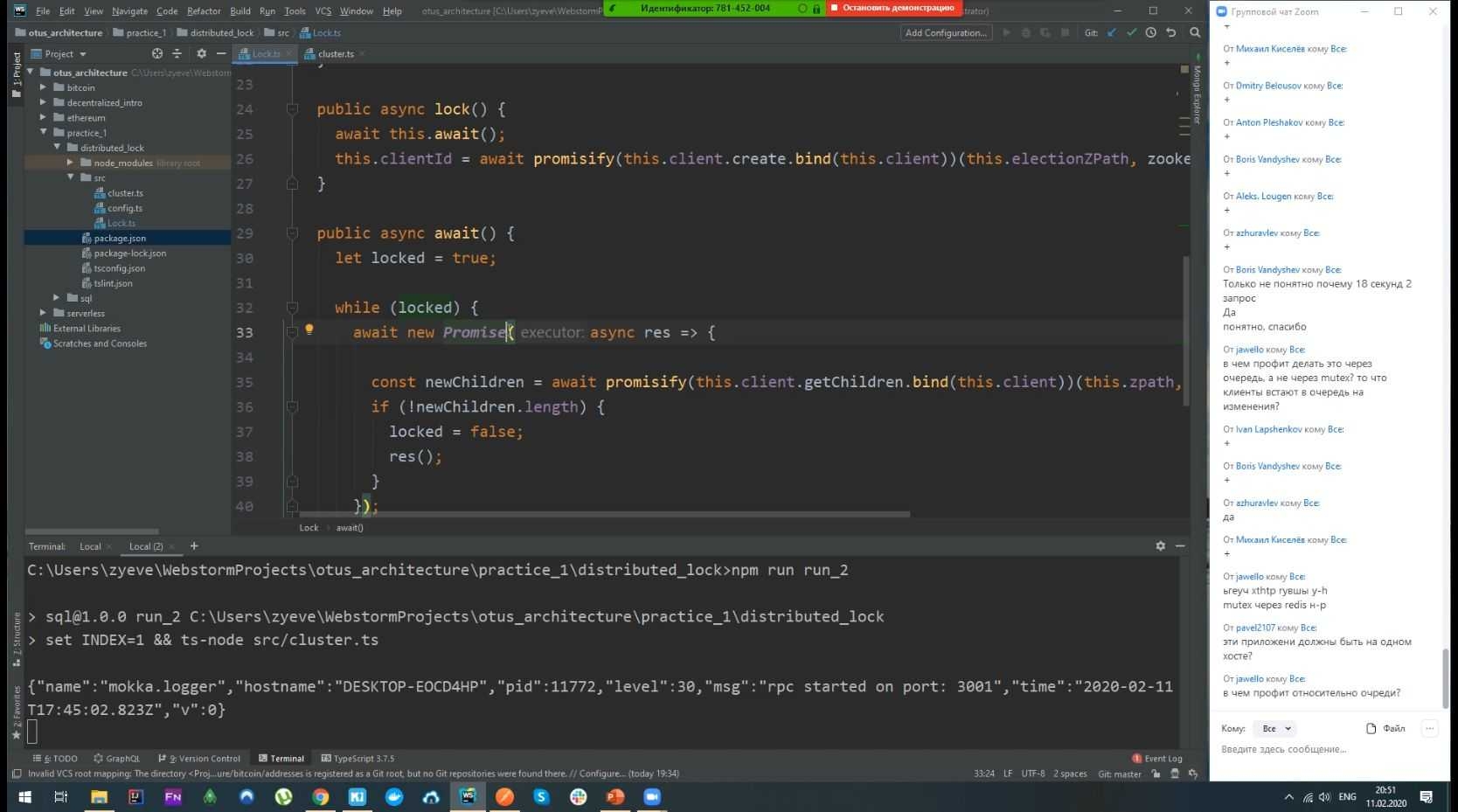The image size is (1458, 812).
Task: Show Git history clock icon
Action: [1151, 32]
